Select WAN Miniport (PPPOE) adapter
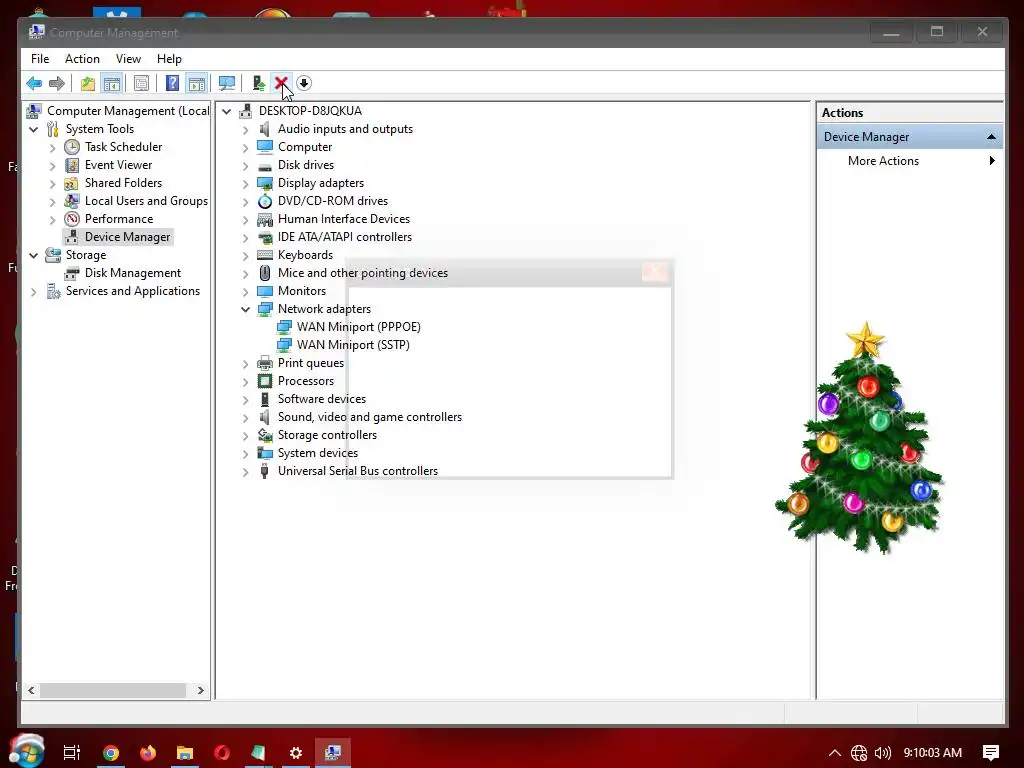The width and height of the screenshot is (1024, 768). coord(359,327)
